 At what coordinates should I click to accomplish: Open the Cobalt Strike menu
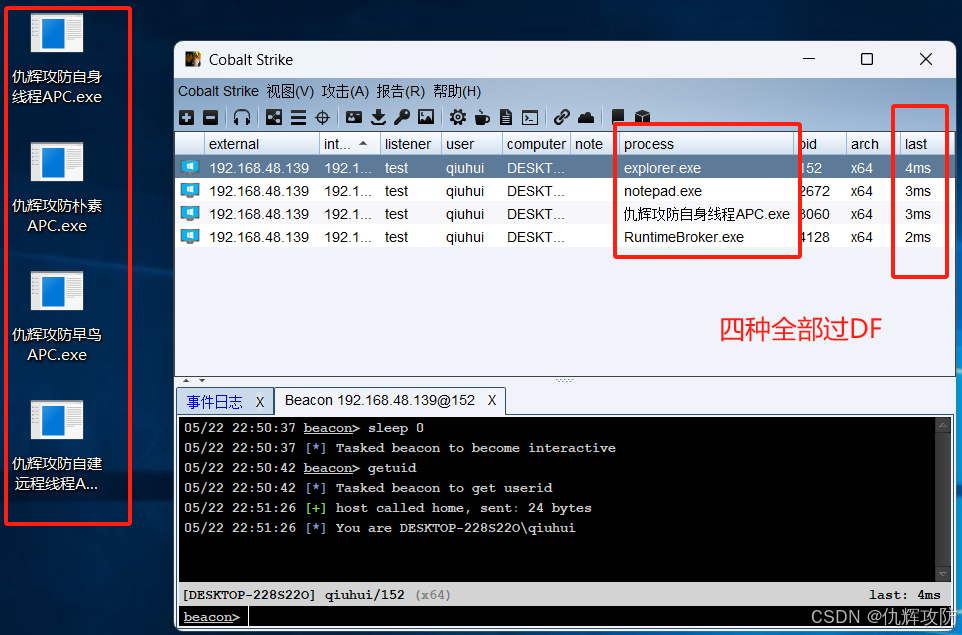coord(218,91)
